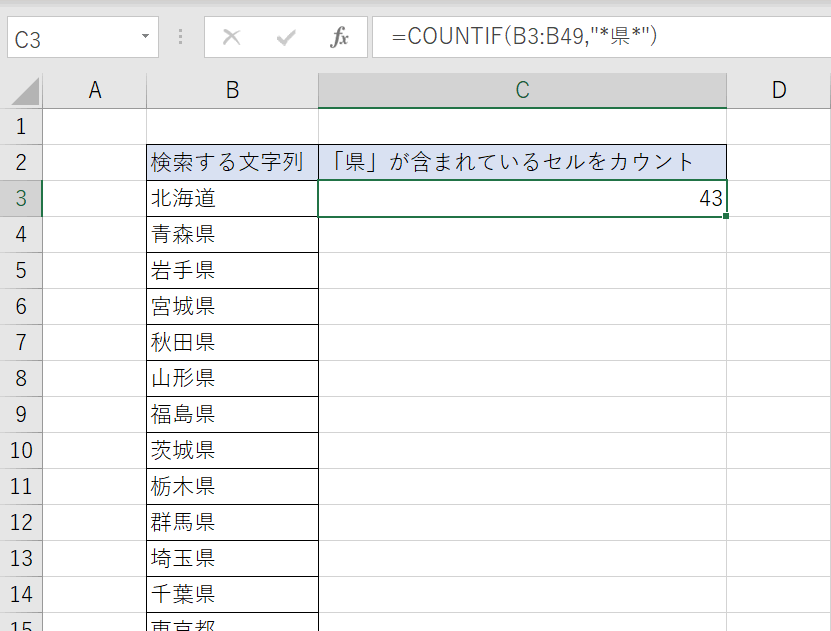Select the cell showing the count 43
831x631 pixels.
(x=521, y=198)
